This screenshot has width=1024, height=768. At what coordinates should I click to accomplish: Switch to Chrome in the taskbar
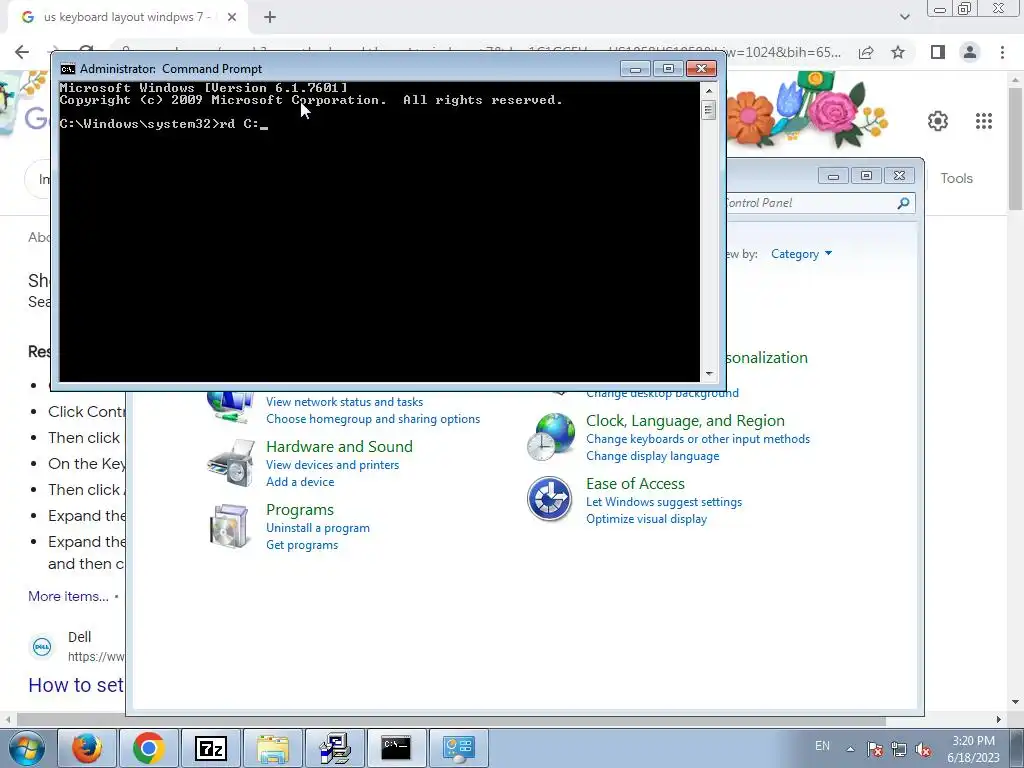148,748
